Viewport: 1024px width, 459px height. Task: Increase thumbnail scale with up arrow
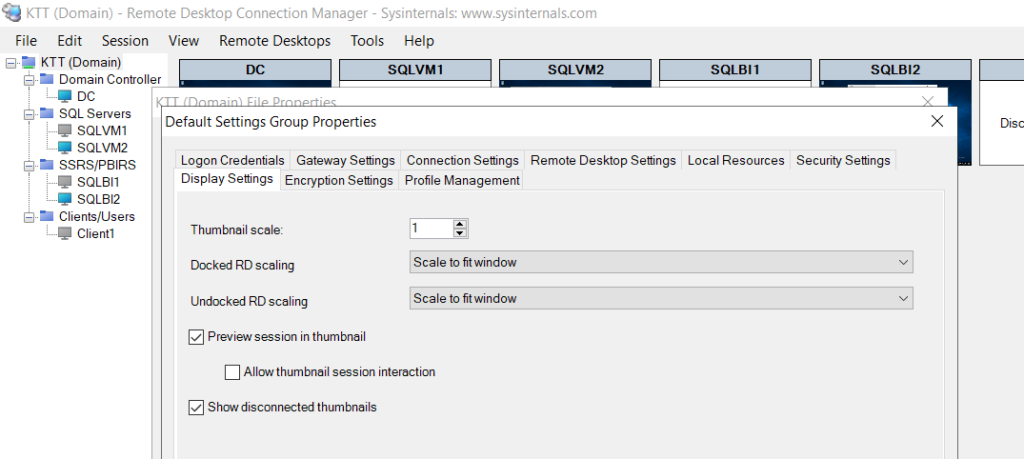tap(460, 224)
